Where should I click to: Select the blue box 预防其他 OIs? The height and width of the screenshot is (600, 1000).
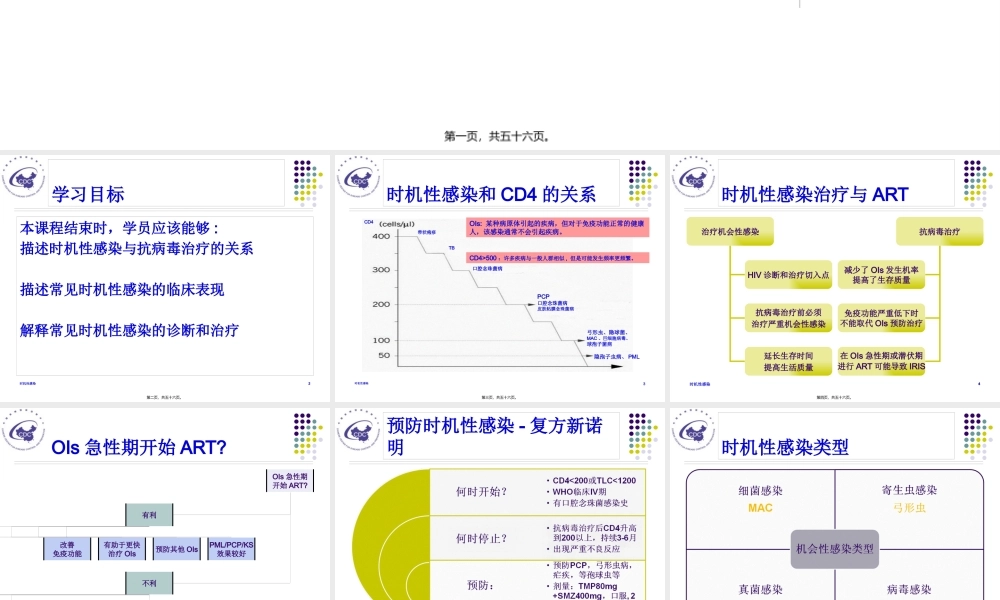coord(177,549)
